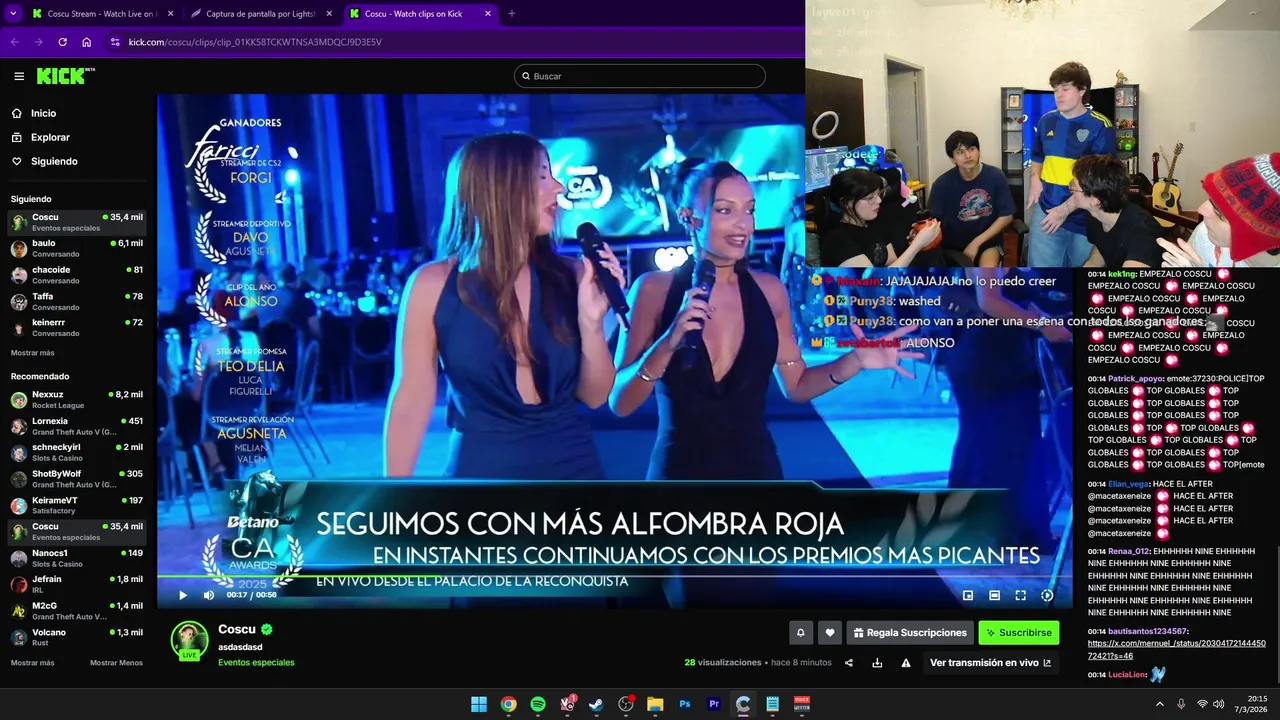Open schneckyirl recommended channel
1280x720 pixels.
pyautogui.click(x=77, y=452)
